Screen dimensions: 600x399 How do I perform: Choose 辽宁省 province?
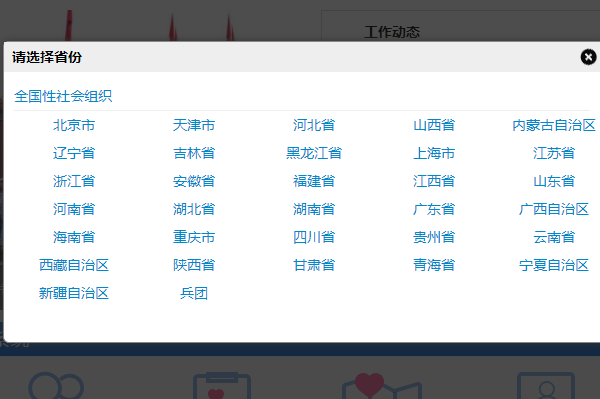74,153
